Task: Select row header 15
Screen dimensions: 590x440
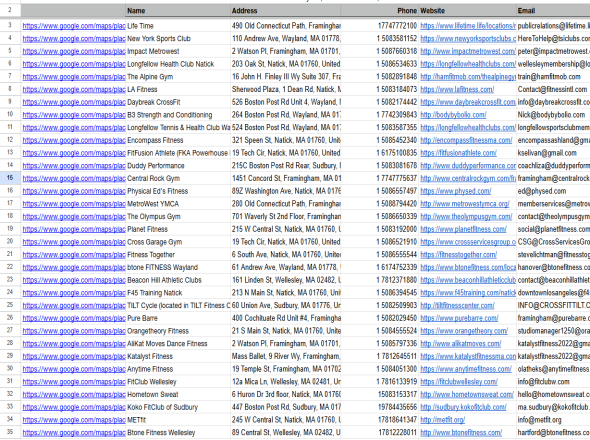Action: coord(10,178)
